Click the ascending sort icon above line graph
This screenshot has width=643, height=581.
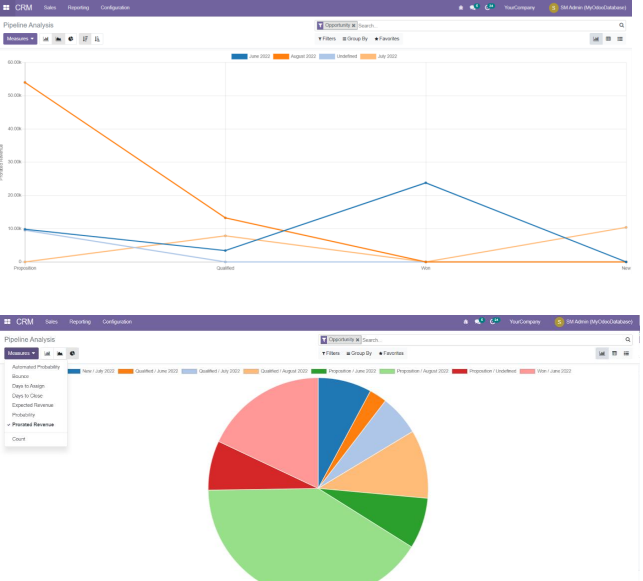(97, 39)
